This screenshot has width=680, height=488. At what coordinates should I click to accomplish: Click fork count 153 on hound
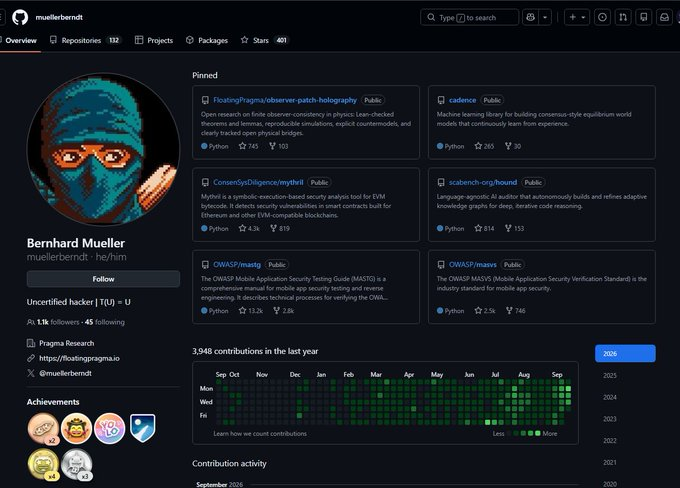coord(514,228)
